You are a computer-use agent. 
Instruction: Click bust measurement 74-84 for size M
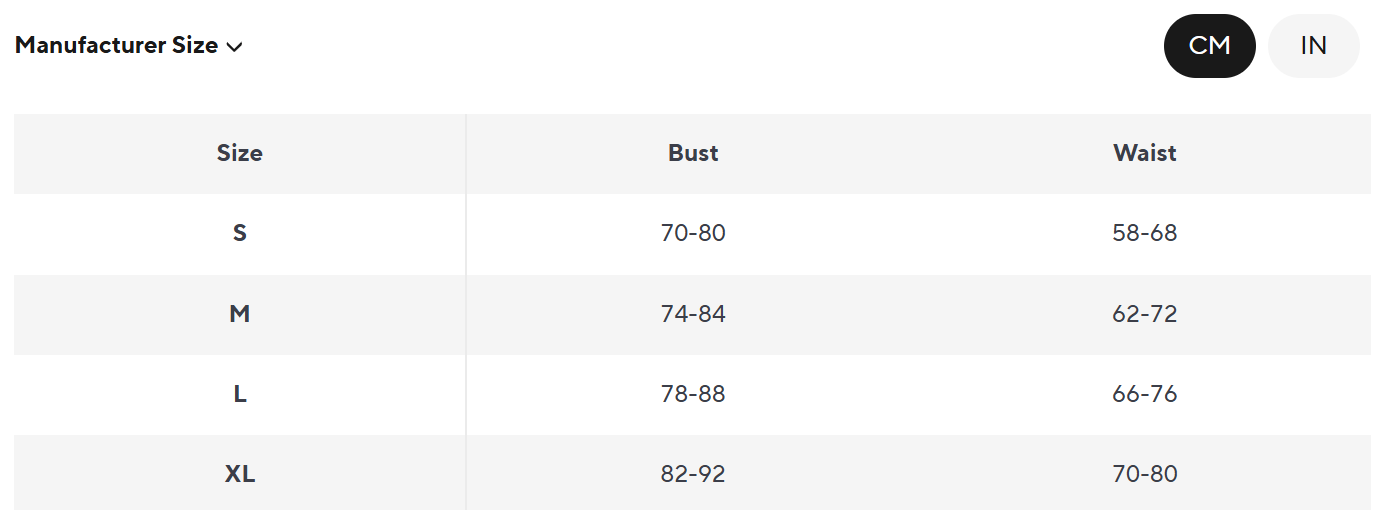click(693, 314)
